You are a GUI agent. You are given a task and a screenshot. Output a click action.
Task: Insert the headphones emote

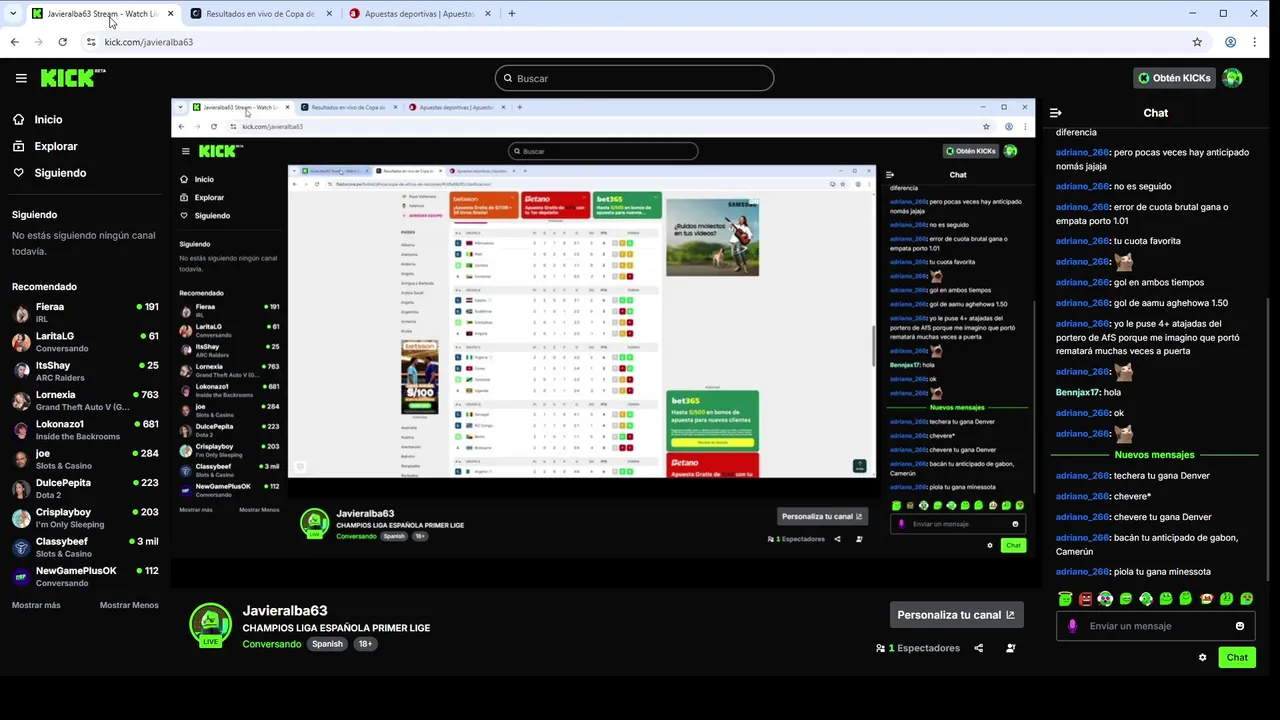pos(1105,599)
